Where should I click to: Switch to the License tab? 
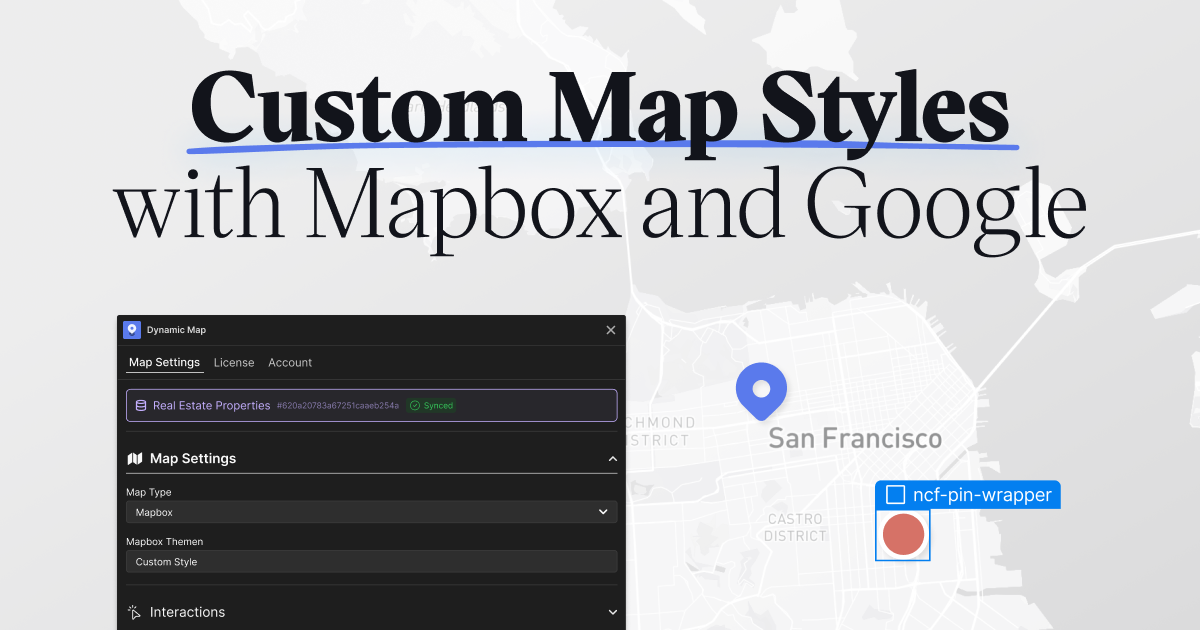234,362
